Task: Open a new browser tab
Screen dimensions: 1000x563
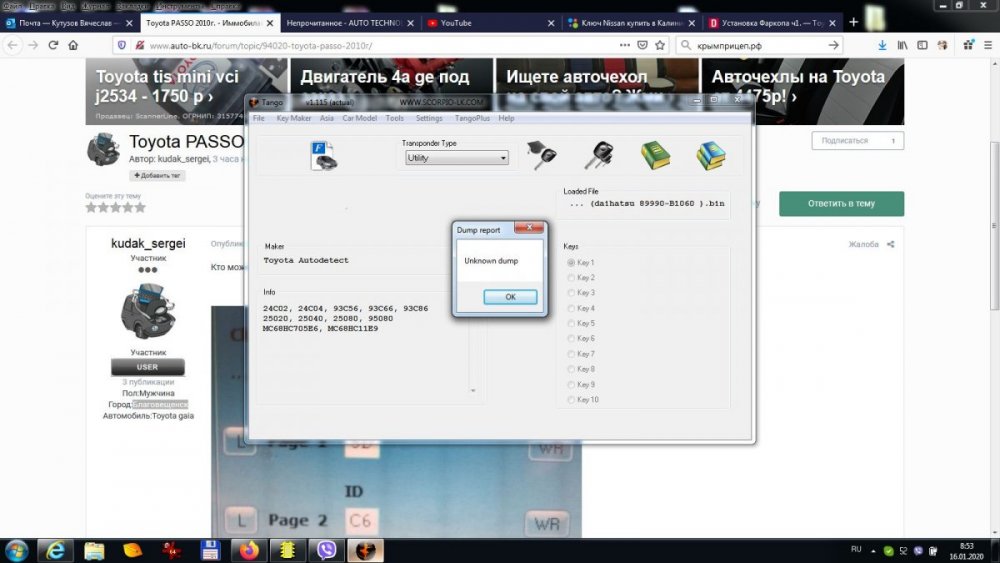Action: coord(853,22)
